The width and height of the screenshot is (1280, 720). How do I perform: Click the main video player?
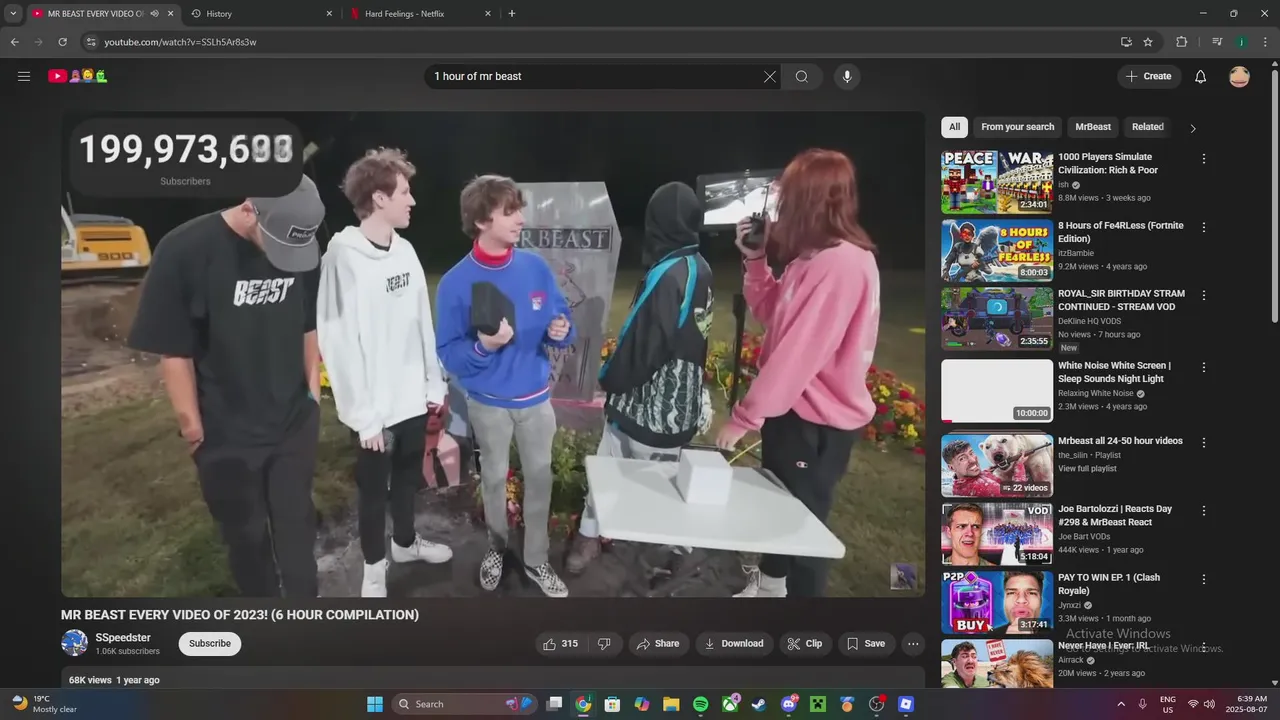tap(493, 354)
